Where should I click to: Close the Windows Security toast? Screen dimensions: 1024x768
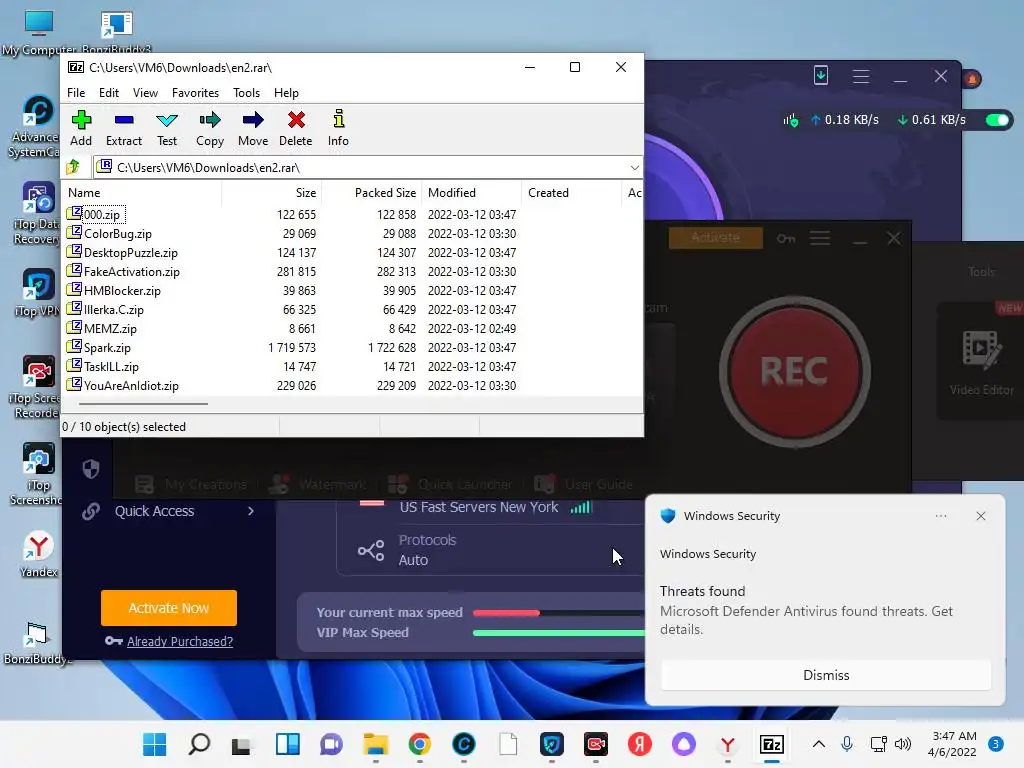(x=981, y=516)
